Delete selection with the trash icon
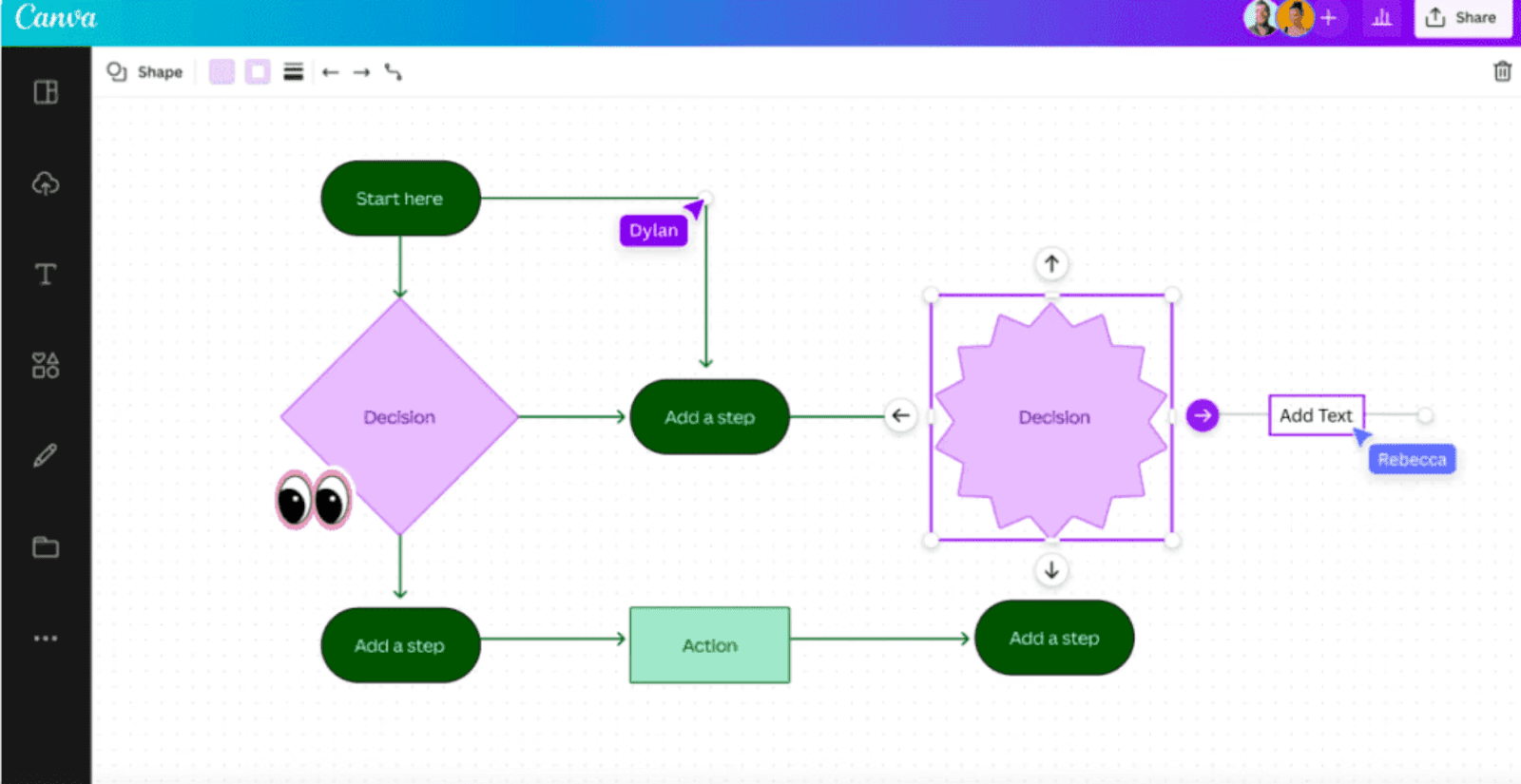Viewport: 1521px width, 784px height. (1502, 71)
